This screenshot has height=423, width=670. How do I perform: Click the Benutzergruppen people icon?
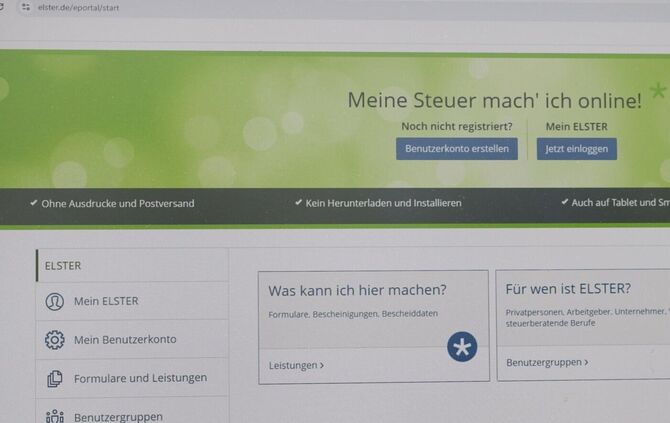click(55, 416)
